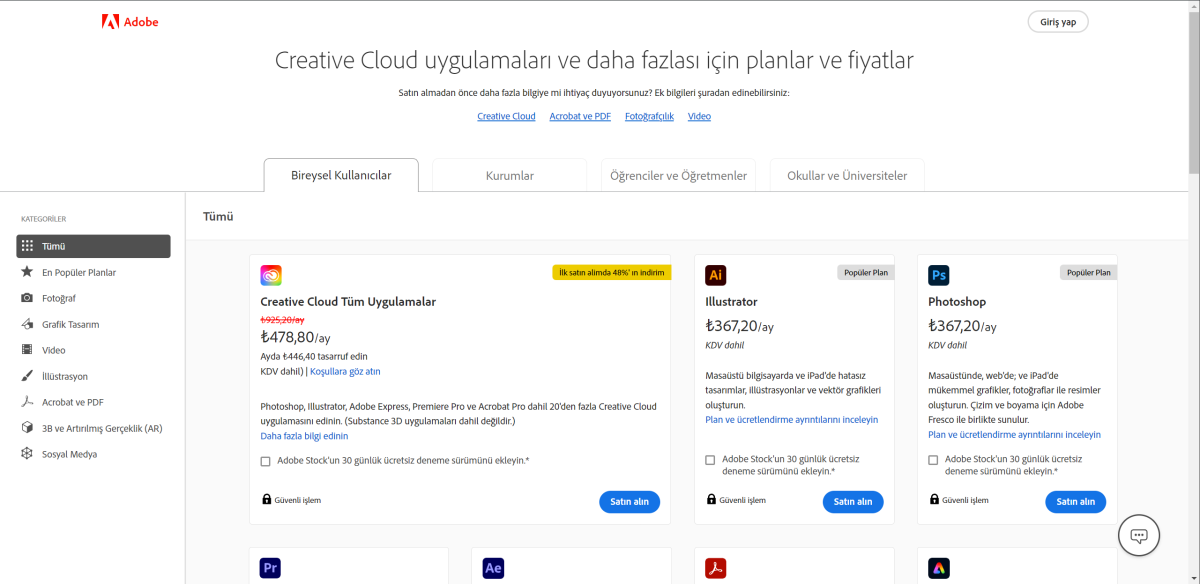The height and width of the screenshot is (584, 1200).
Task: Open Daha fazla bilgi edinin link
Action: 304,436
